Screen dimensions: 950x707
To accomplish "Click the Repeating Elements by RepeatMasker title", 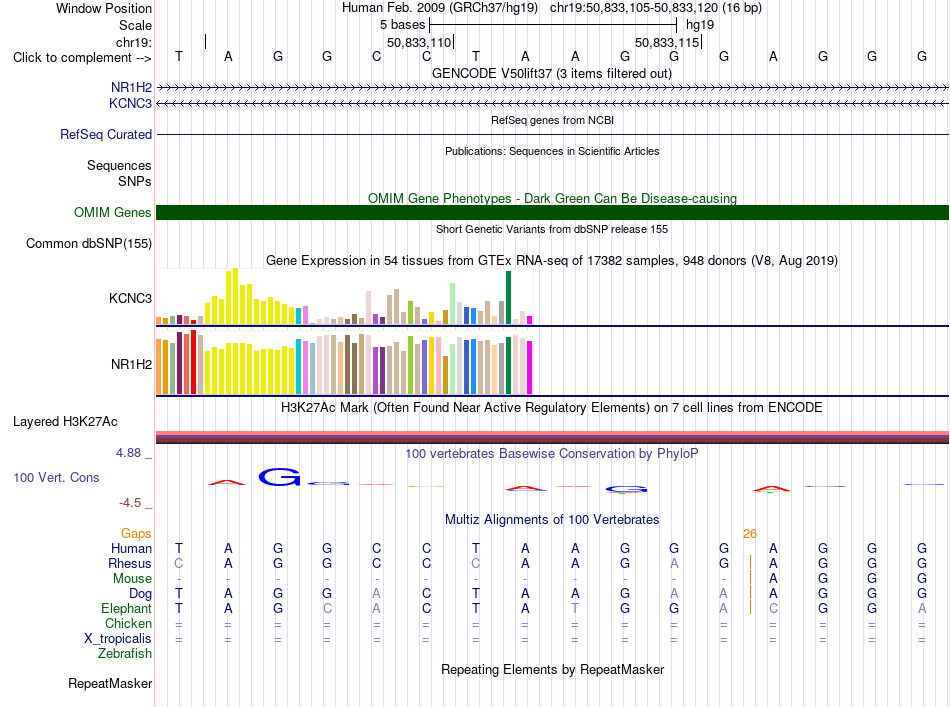I will coord(552,669).
